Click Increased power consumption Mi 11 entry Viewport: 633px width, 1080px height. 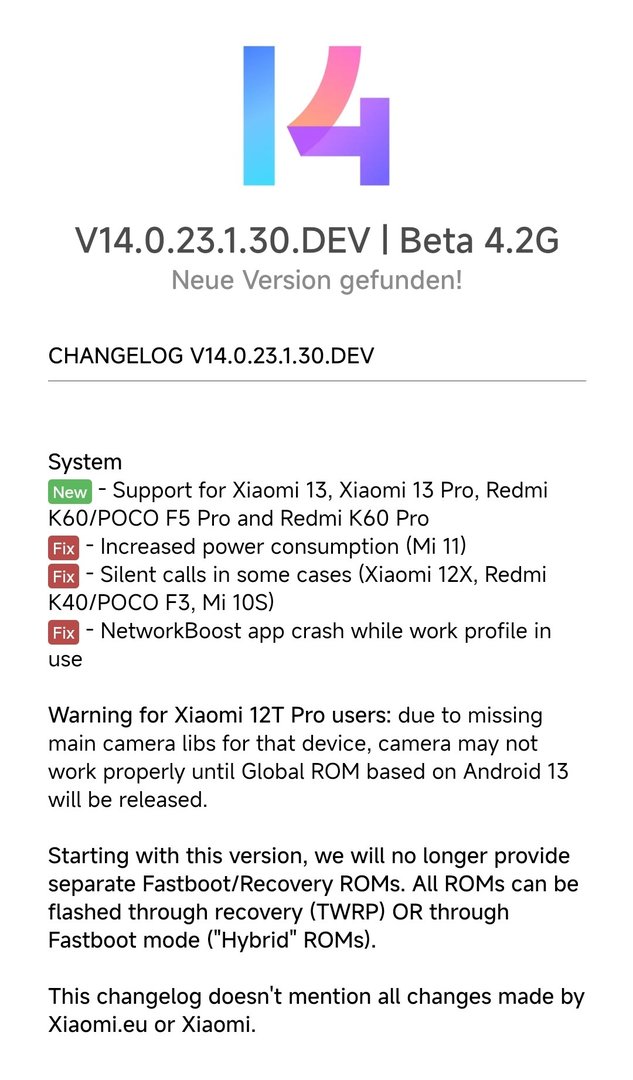pyautogui.click(x=283, y=547)
